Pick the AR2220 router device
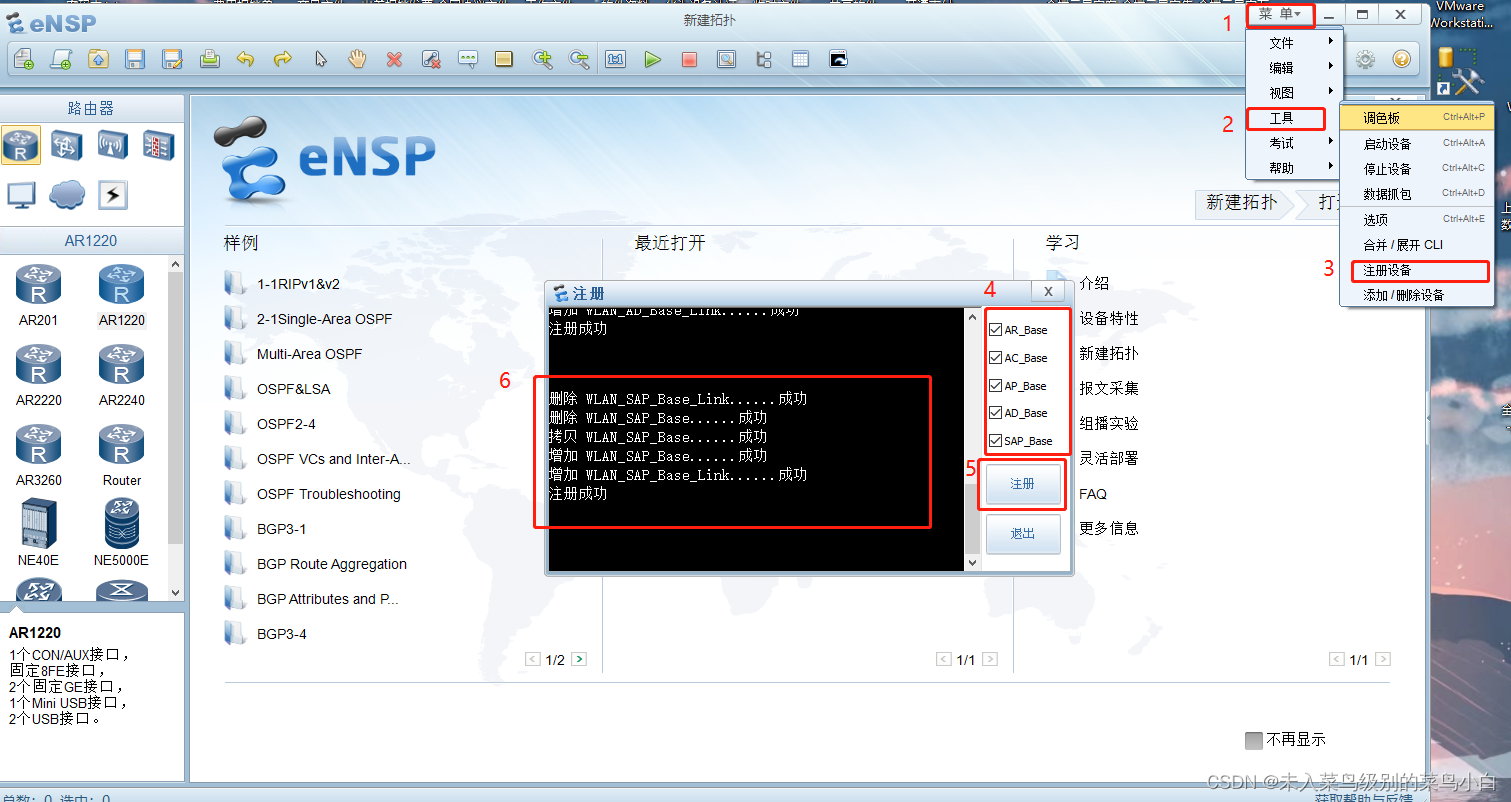Viewport: 1511px width, 802px height. click(x=38, y=375)
